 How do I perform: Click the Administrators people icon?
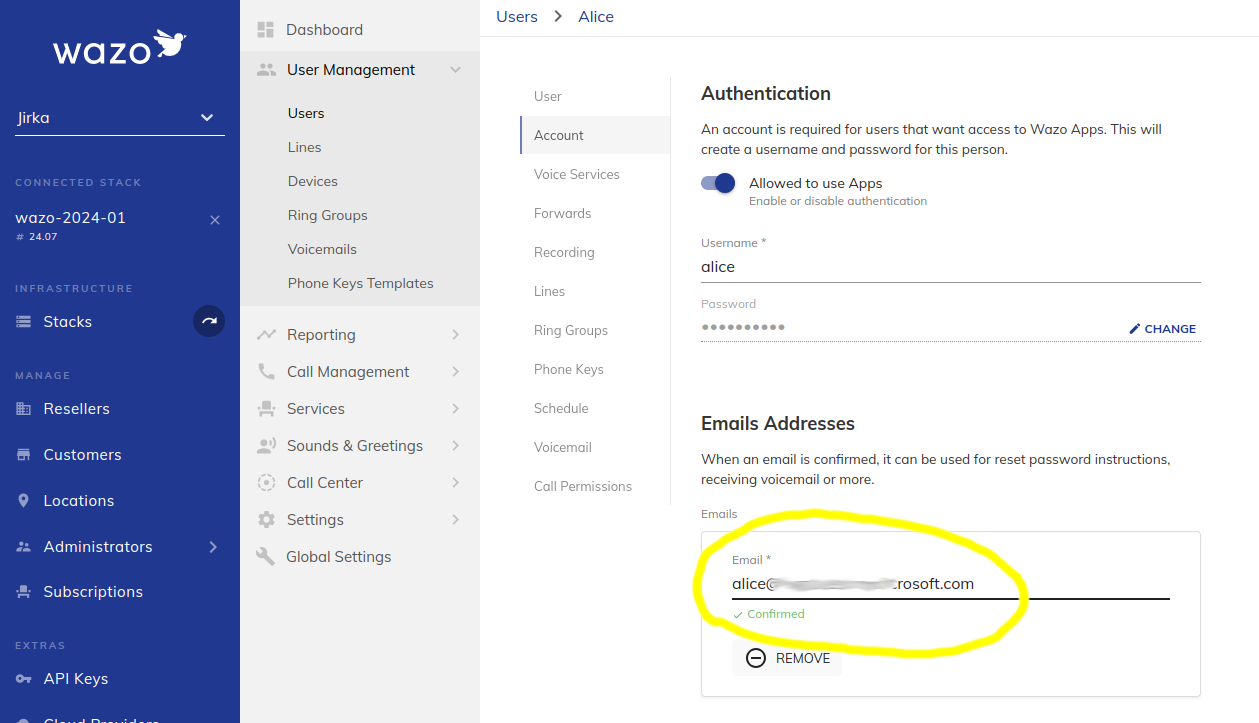24,547
